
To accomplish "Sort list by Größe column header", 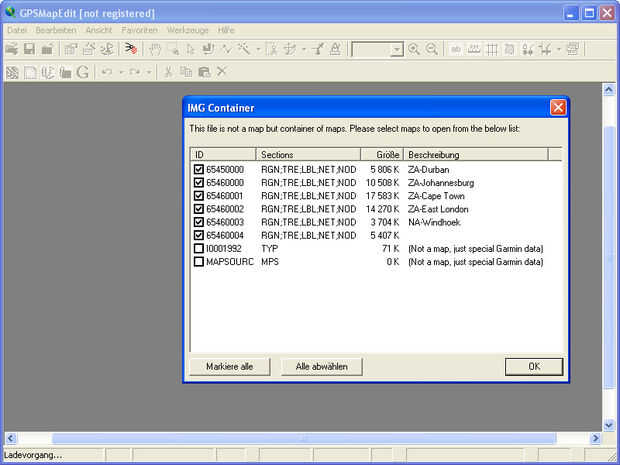I will (x=382, y=154).
